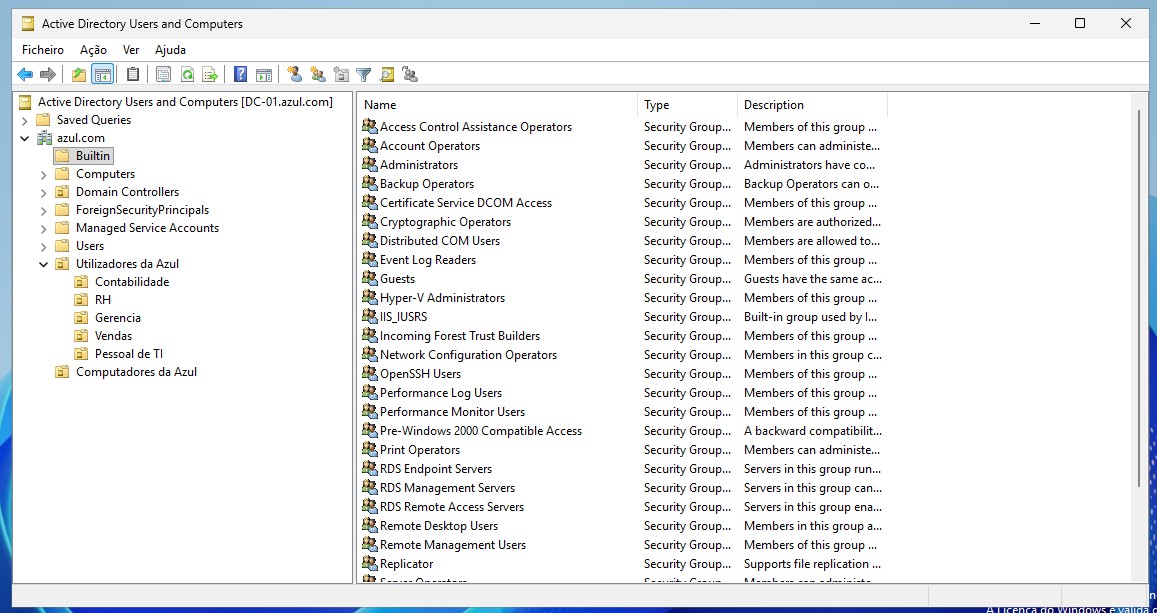Open the Help question mark icon
Image resolution: width=1157 pixels, height=613 pixels.
coord(241,75)
